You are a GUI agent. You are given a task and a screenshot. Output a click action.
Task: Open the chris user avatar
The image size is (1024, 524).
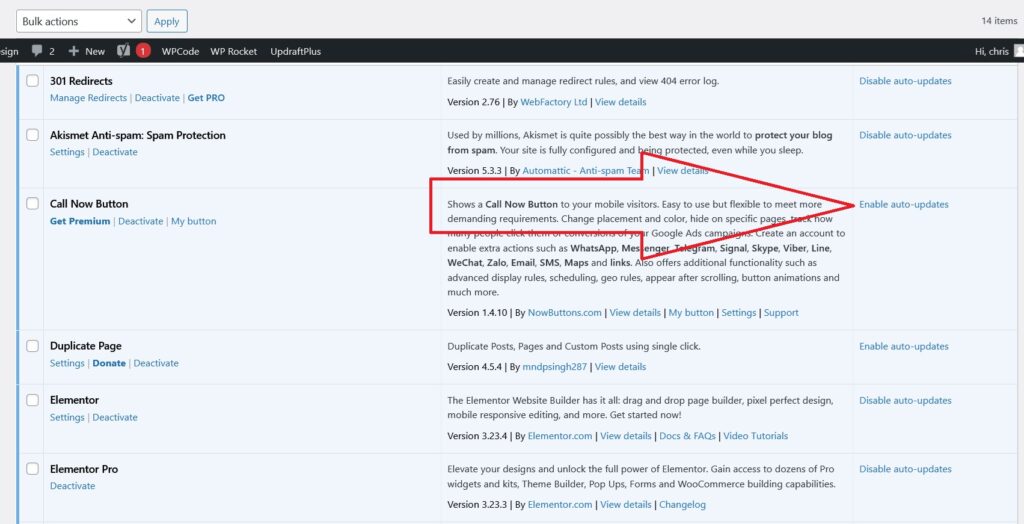pos(1019,51)
